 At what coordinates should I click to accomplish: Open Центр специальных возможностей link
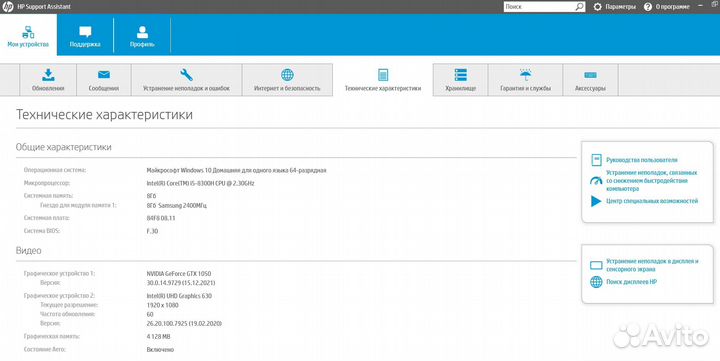(652, 201)
